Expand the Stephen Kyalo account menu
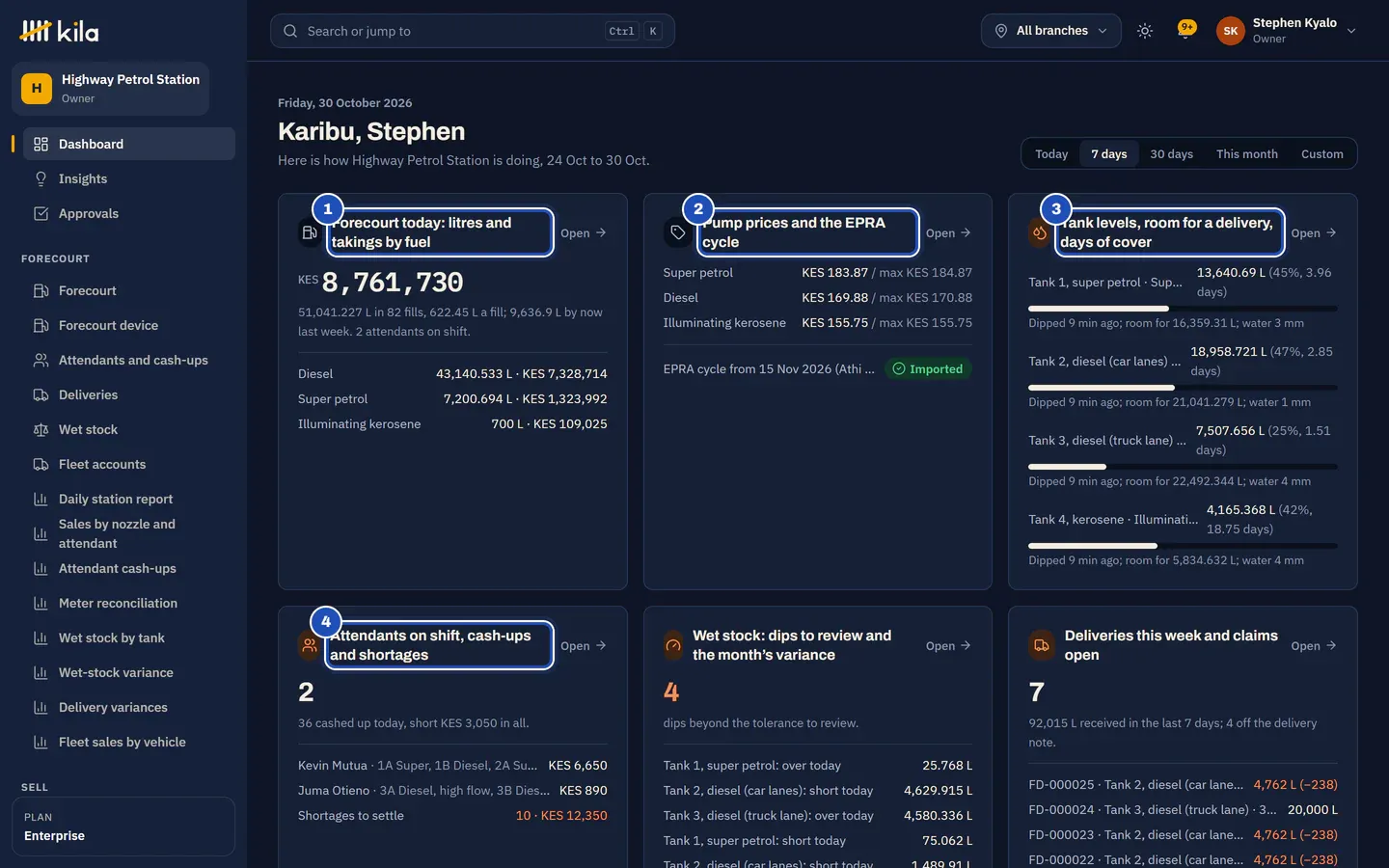1389x868 pixels. pos(1287,31)
